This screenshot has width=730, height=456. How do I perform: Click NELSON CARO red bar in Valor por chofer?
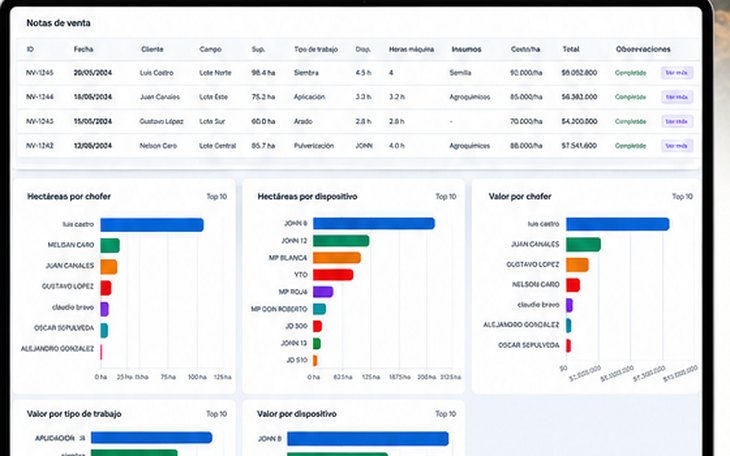(x=573, y=285)
